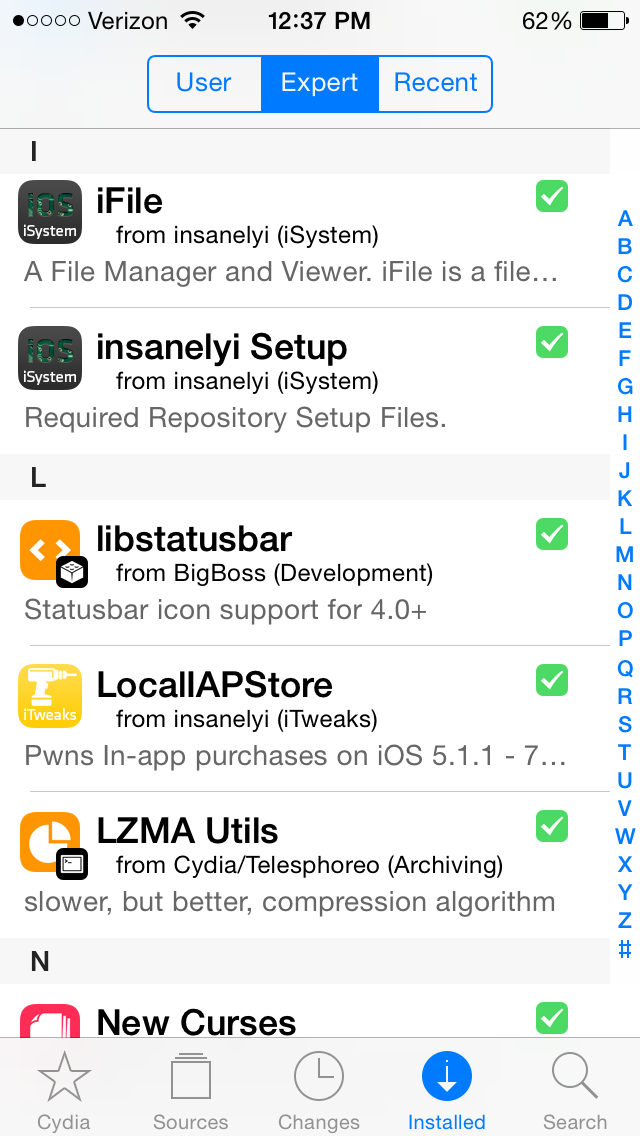The image size is (640, 1136).
Task: Jump to letter S in index
Action: (625, 724)
